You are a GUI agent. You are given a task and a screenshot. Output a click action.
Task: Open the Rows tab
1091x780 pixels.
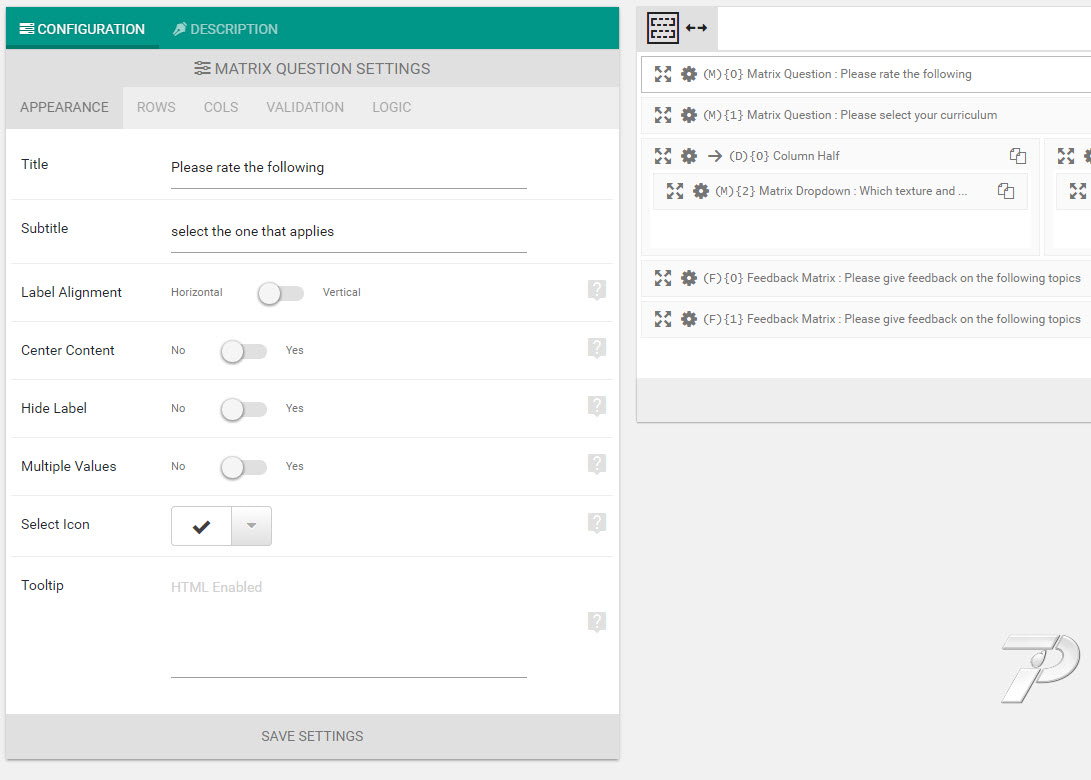pyautogui.click(x=156, y=108)
